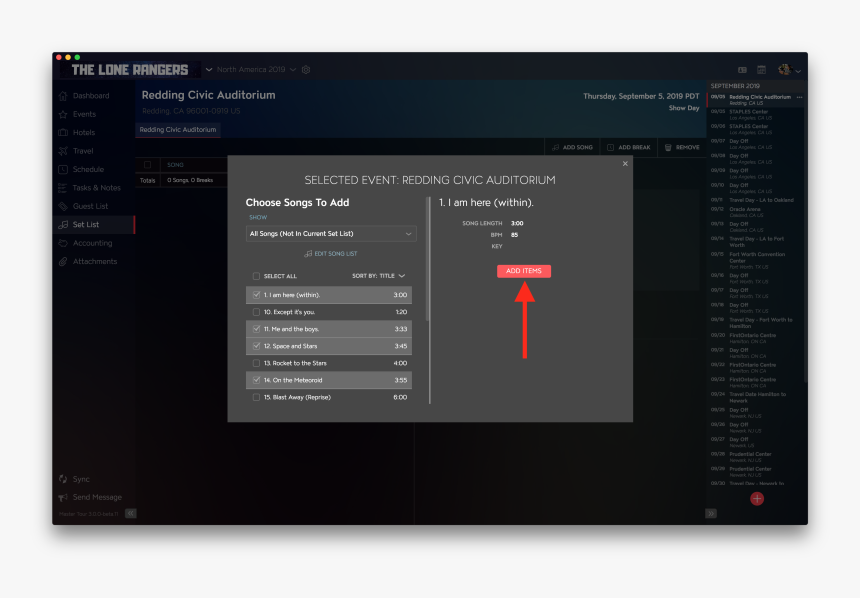Select Travel Day - LA to Oakland
The height and width of the screenshot is (598, 860).
tap(756, 200)
